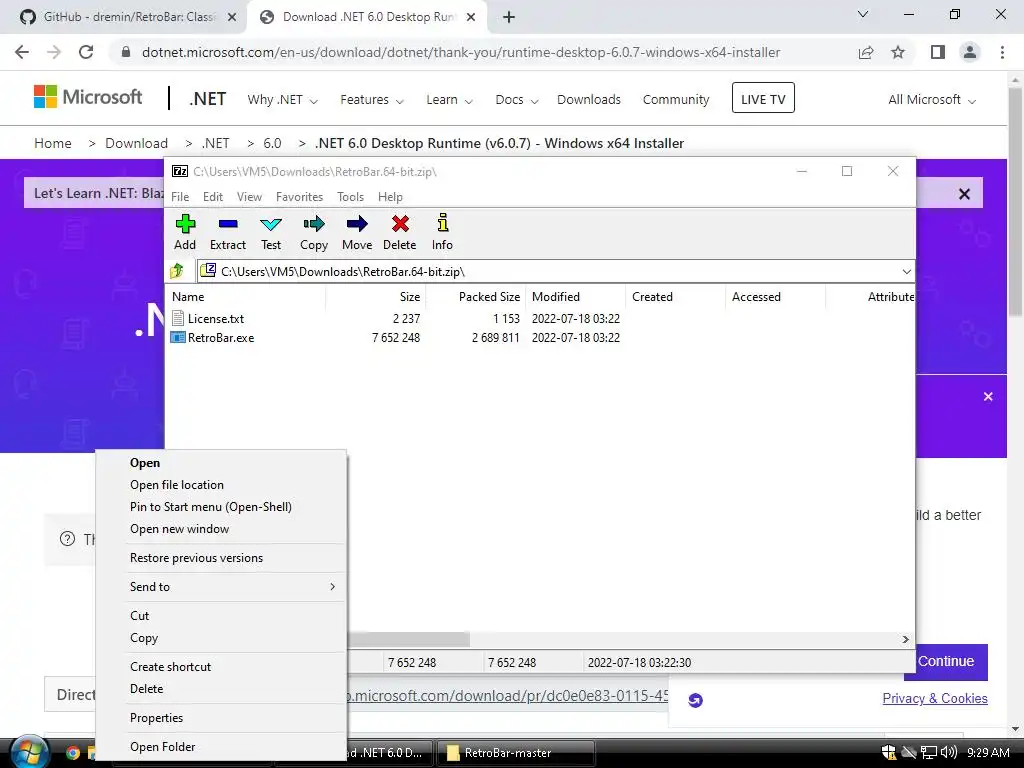Choose Open file location
This screenshot has width=1024, height=768.
(221, 485)
